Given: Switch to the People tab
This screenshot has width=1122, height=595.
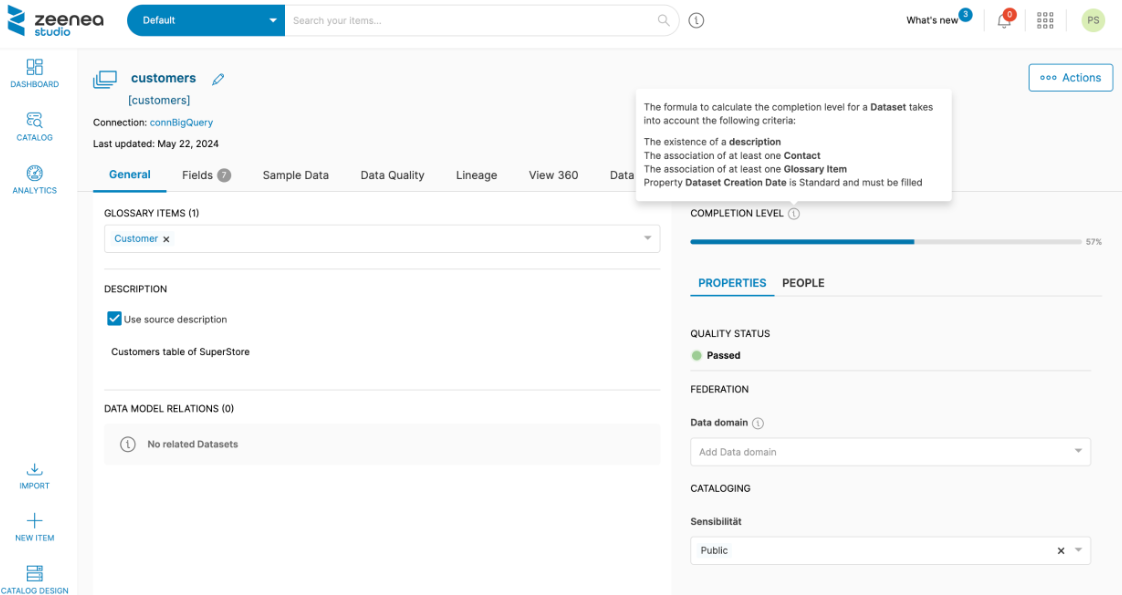Looking at the screenshot, I should [x=803, y=283].
